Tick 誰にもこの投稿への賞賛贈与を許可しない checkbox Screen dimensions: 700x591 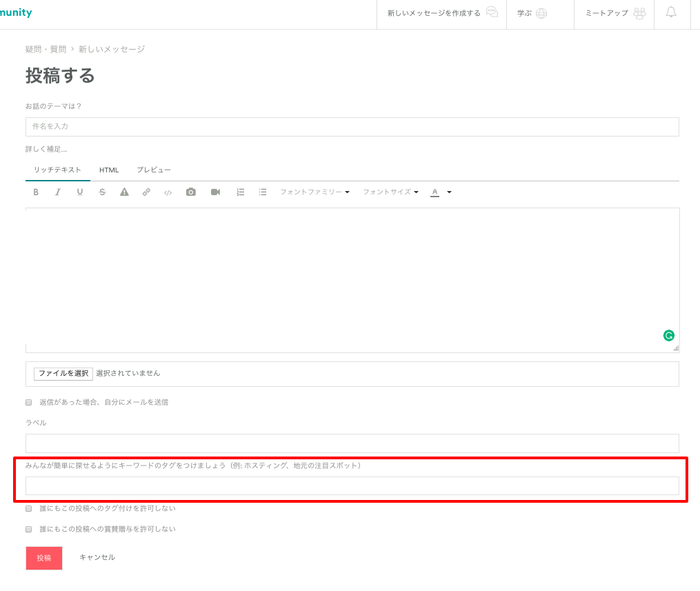tap(29, 529)
